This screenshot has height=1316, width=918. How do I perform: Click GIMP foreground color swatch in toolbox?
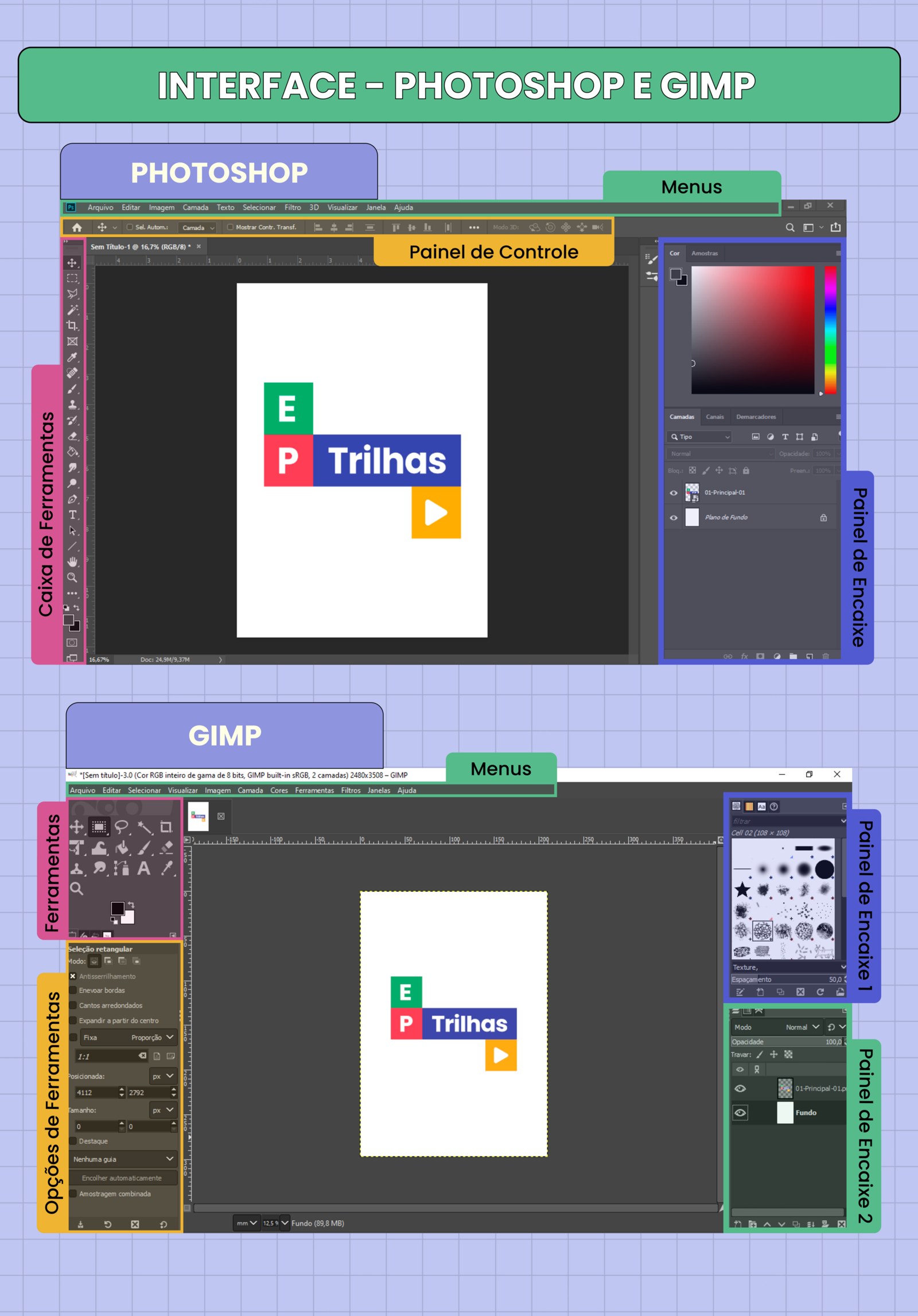pyautogui.click(x=118, y=909)
